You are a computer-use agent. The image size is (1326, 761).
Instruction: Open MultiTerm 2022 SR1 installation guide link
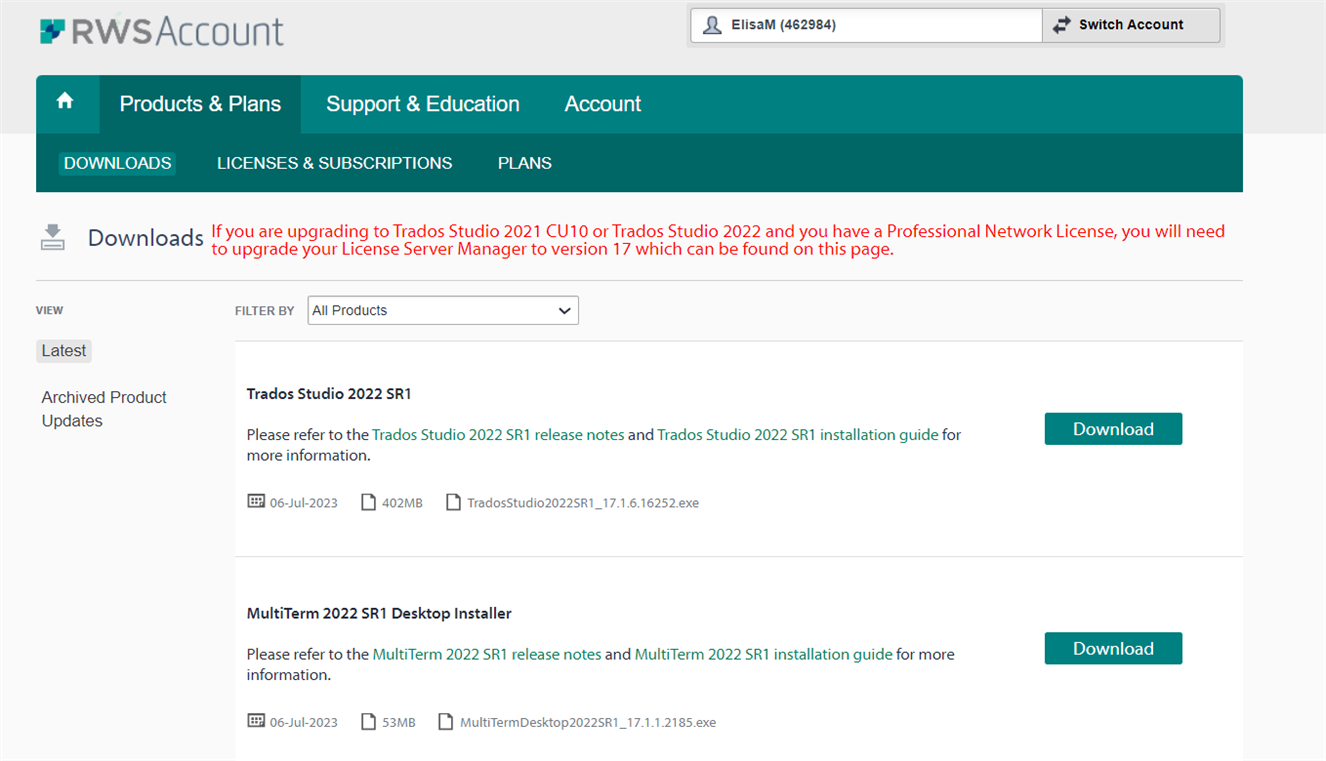(x=764, y=654)
